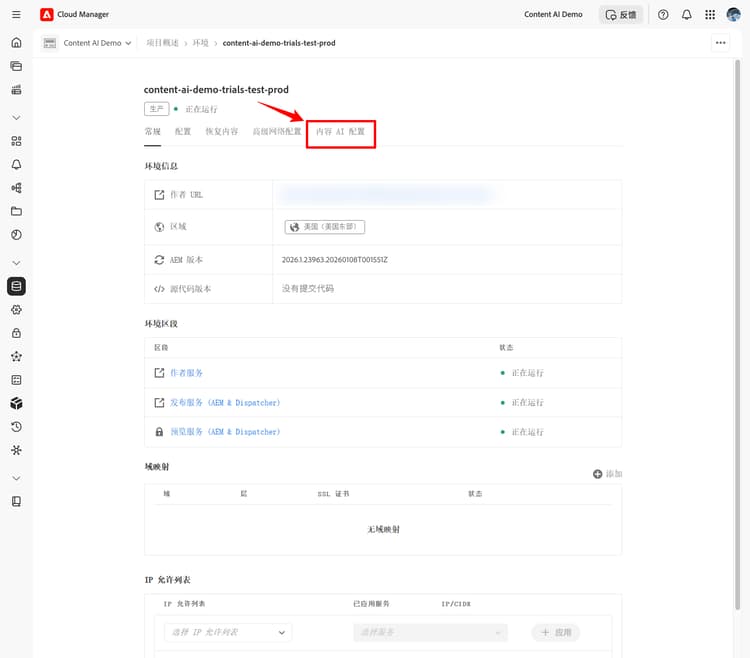The image size is (750, 658).
Task: Open the history clock icon in sidebar
Action: 16,427
